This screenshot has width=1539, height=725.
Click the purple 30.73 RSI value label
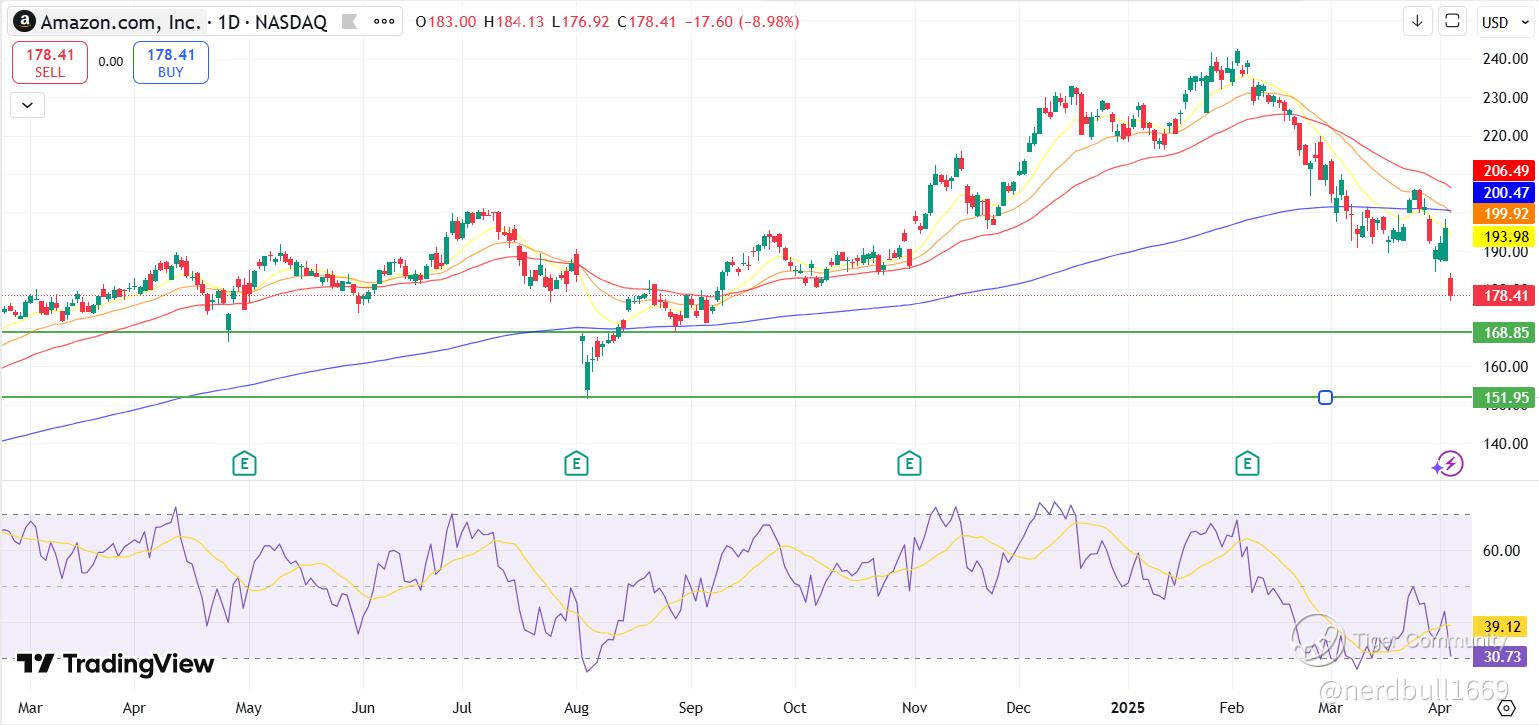1500,656
